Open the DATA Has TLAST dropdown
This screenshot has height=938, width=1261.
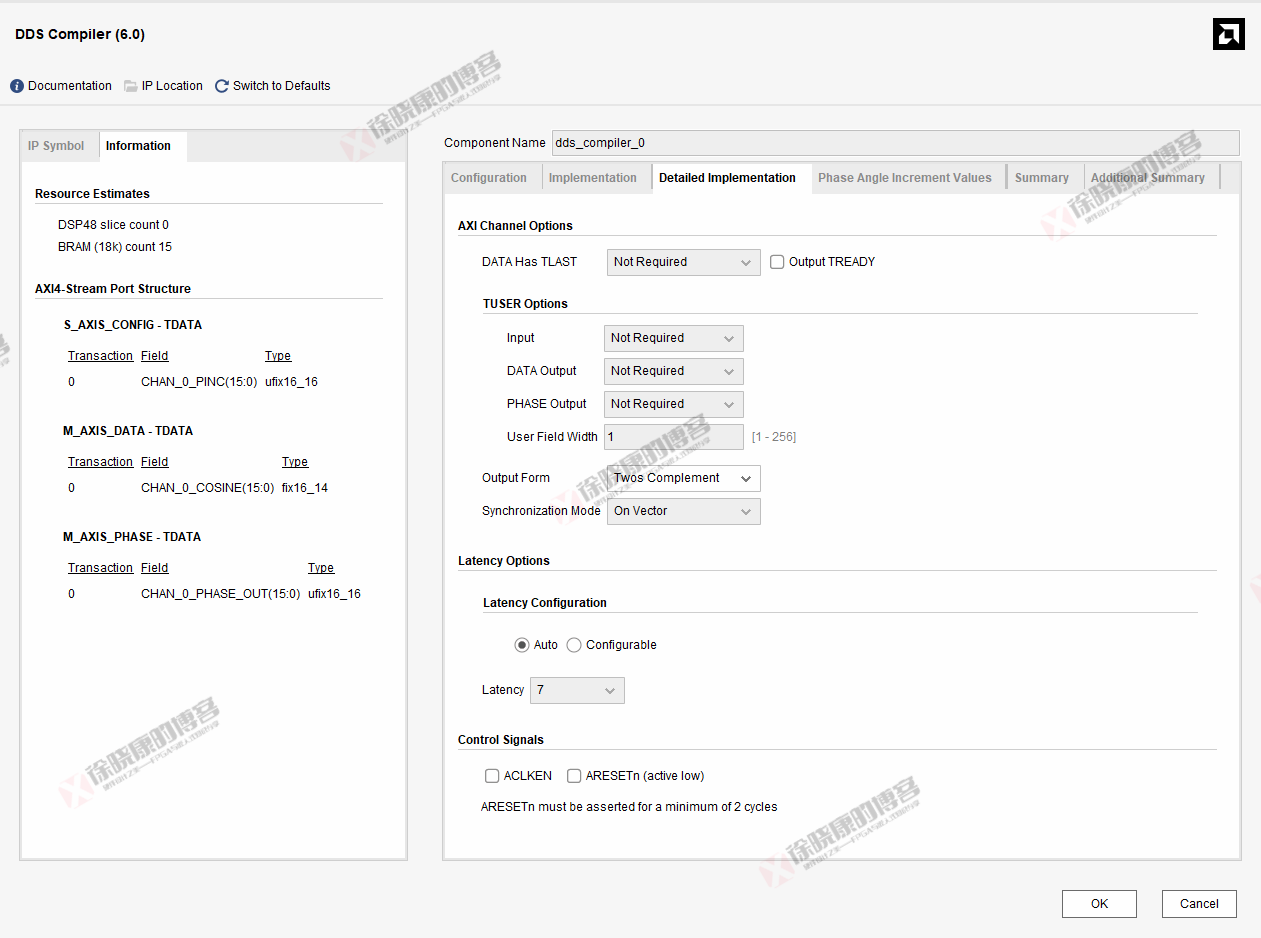(x=683, y=262)
